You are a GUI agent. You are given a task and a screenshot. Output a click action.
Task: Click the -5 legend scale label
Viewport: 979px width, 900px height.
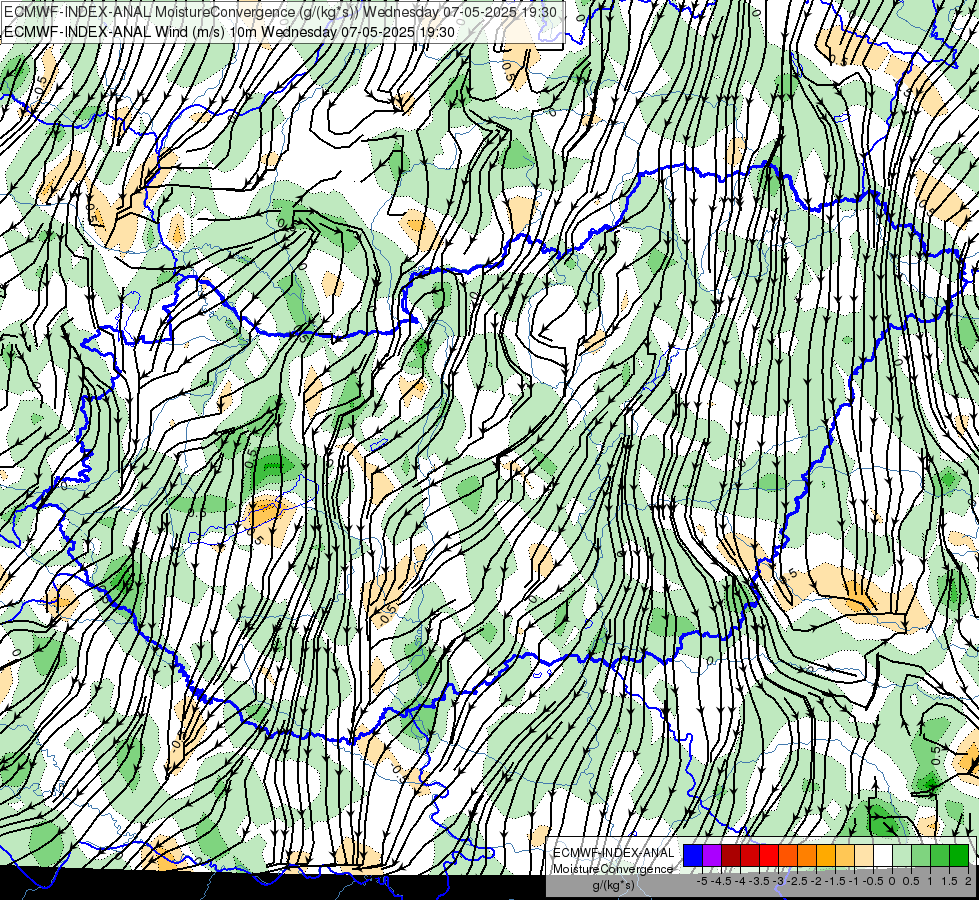pyautogui.click(x=702, y=881)
